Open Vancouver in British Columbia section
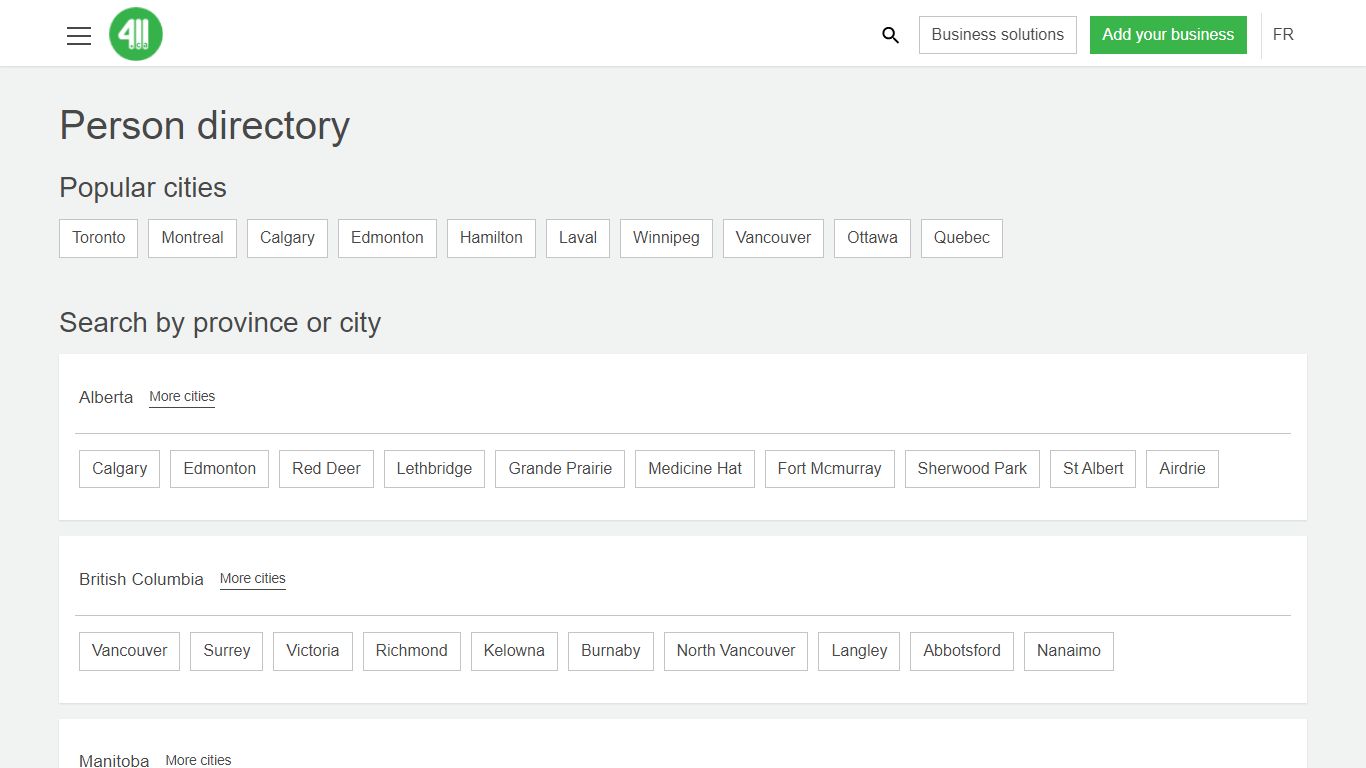1366x768 pixels. (130, 651)
